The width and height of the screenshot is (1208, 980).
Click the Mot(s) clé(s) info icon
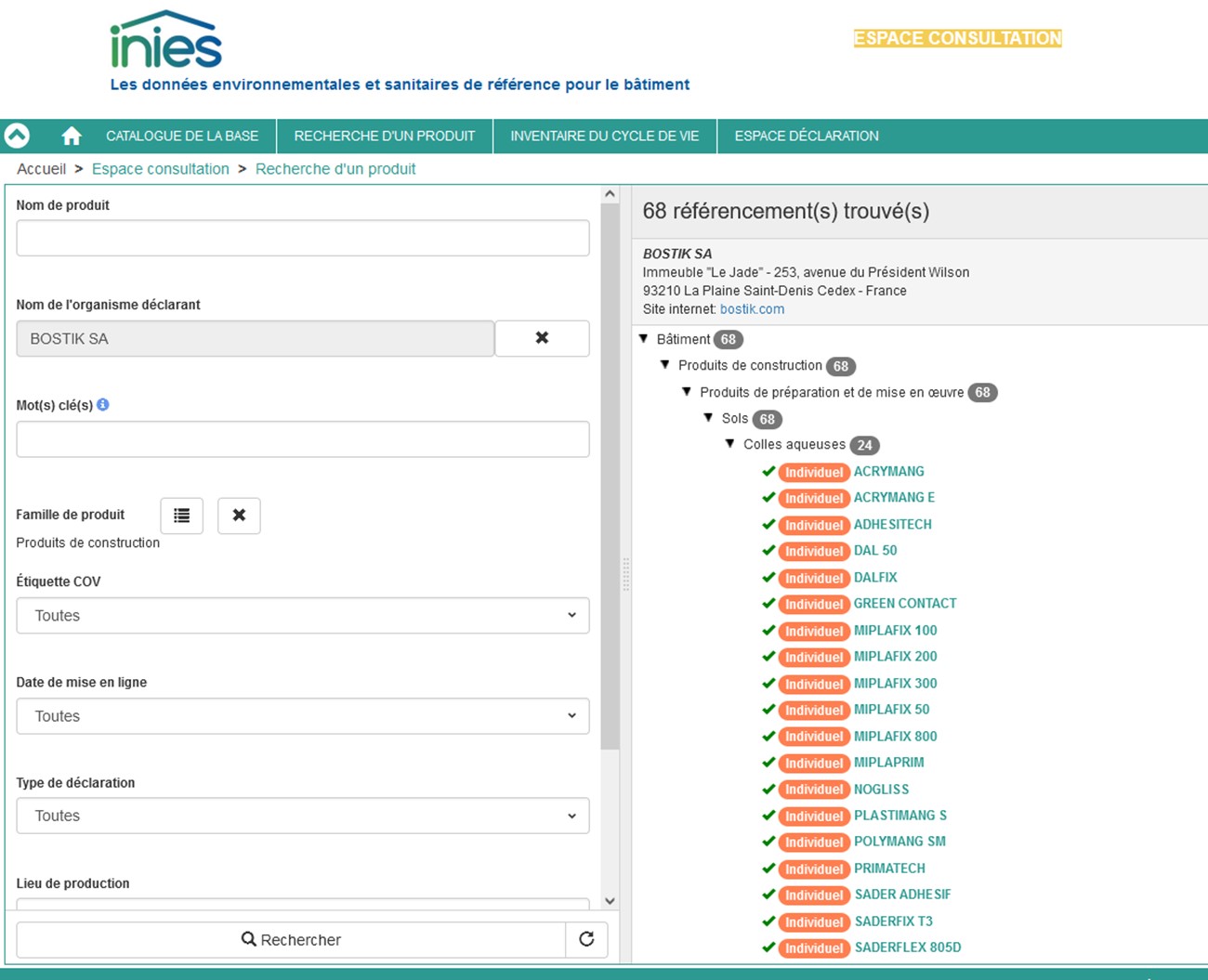103,405
